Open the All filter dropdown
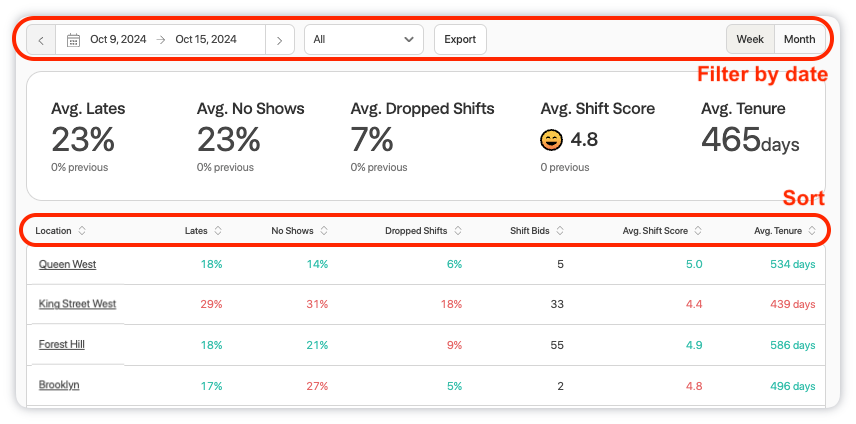 363,40
